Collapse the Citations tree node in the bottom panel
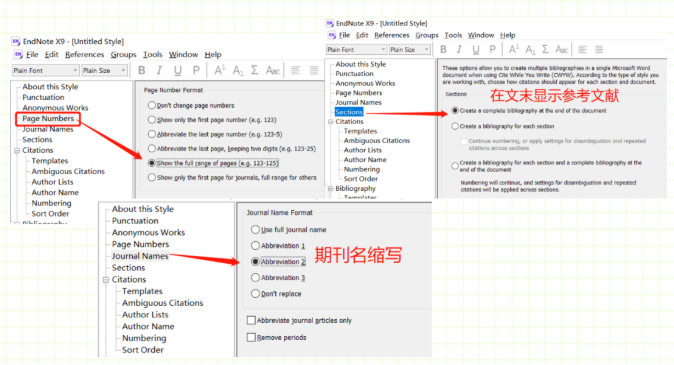The height and width of the screenshot is (365, 674). 106,279
